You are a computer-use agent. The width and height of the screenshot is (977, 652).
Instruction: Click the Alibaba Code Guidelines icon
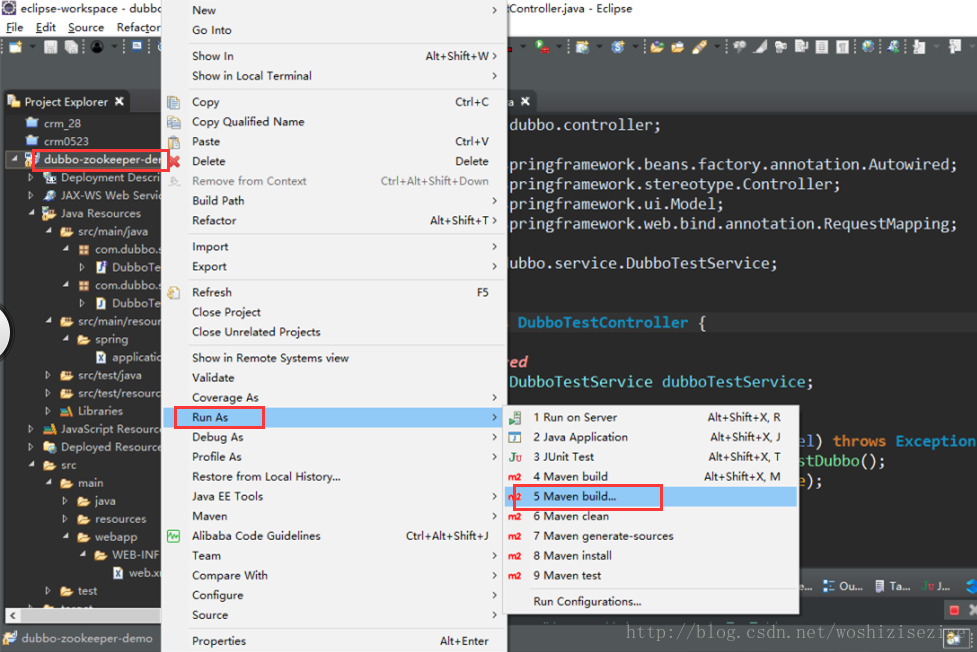click(174, 536)
